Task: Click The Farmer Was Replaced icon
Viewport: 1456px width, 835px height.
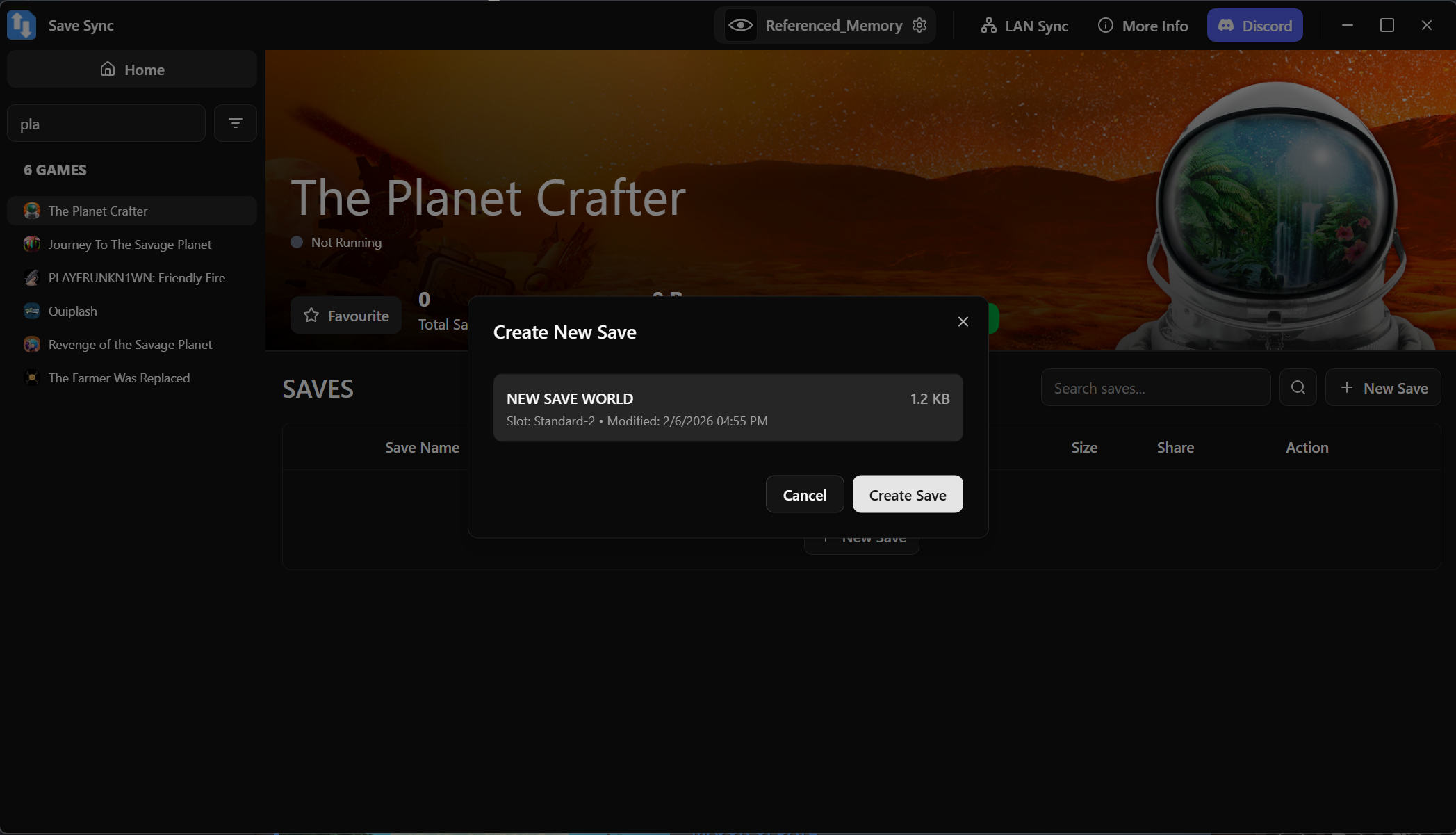Action: coord(32,378)
